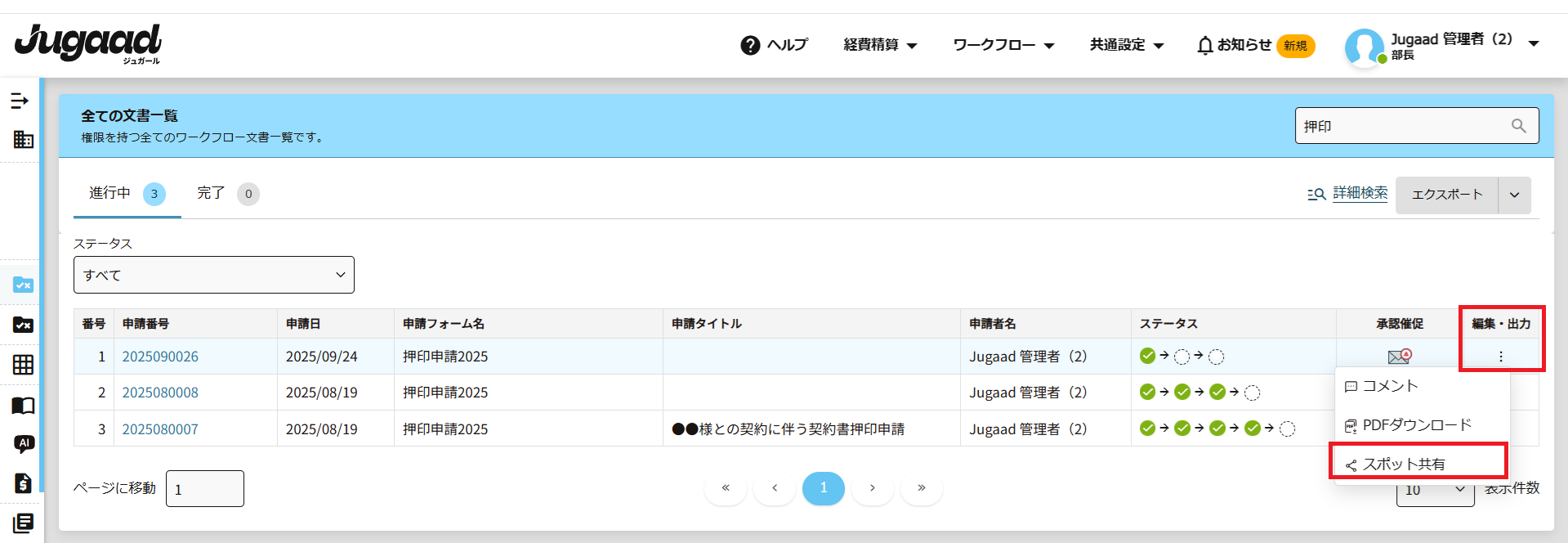Open the three-dot menu for row 1
Screen dimensions: 1568x543
[x=1500, y=357]
